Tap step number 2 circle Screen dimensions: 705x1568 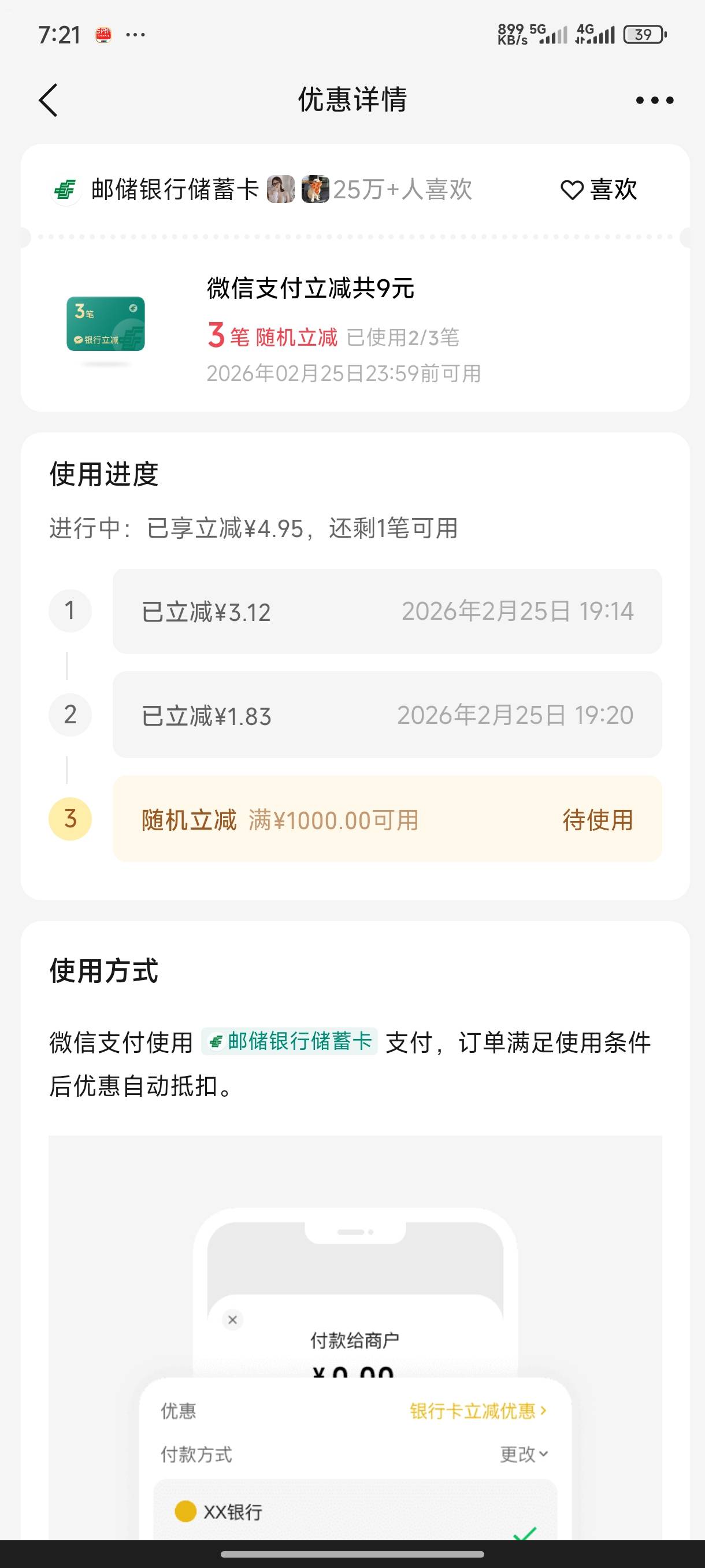pos(70,715)
